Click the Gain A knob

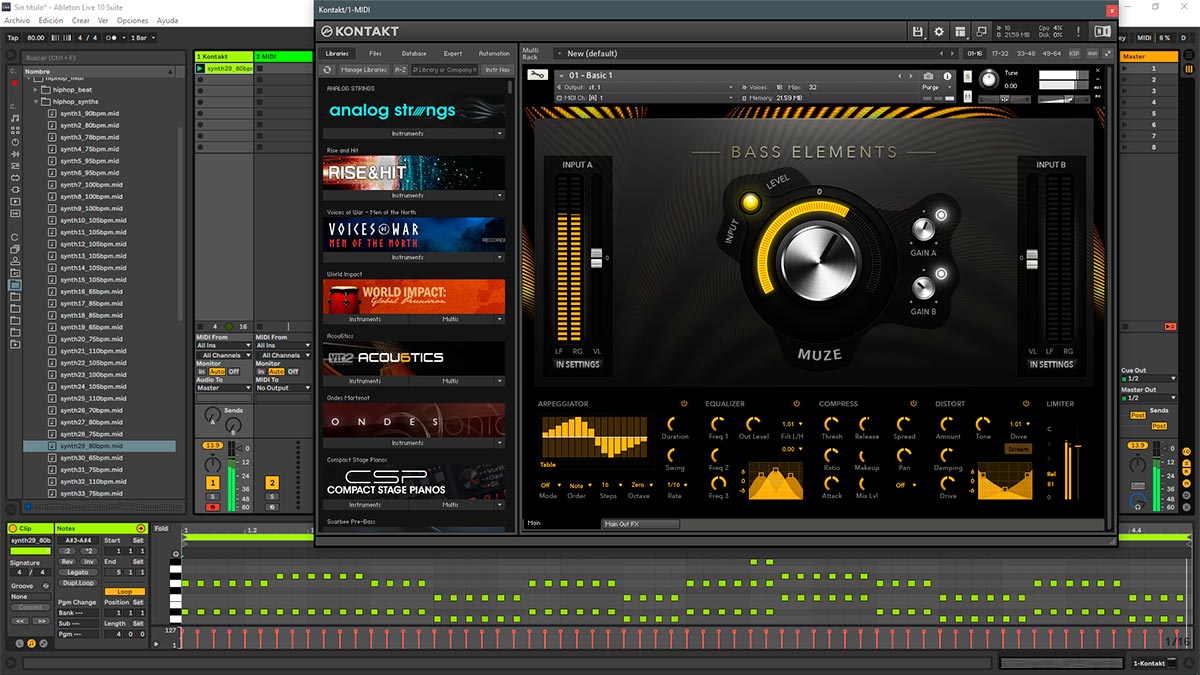pos(923,230)
